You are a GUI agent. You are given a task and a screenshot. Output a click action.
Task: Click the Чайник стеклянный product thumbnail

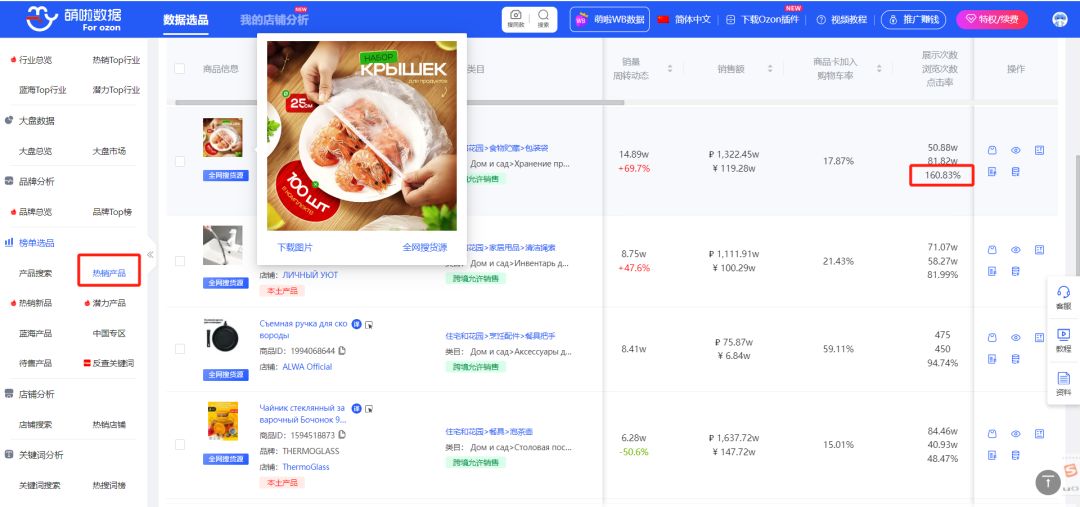coord(222,421)
